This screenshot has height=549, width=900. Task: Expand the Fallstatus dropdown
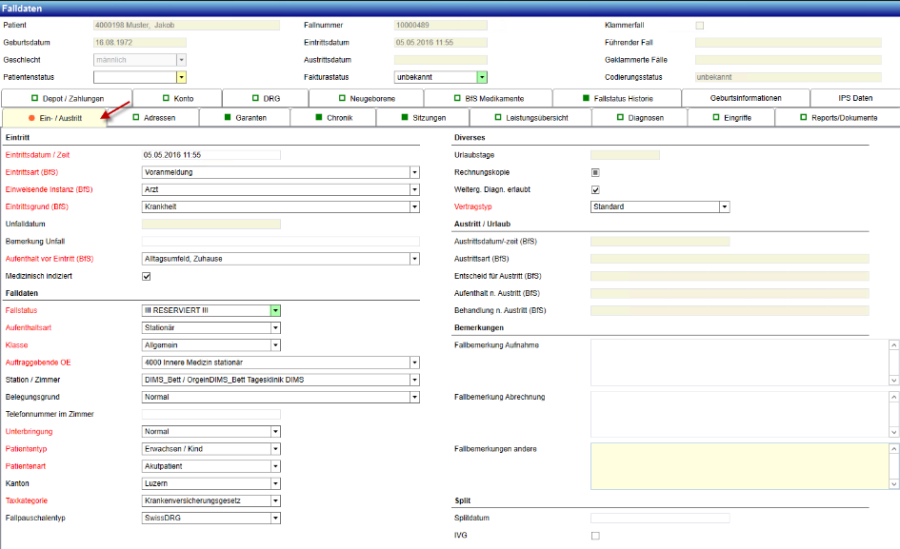275,311
